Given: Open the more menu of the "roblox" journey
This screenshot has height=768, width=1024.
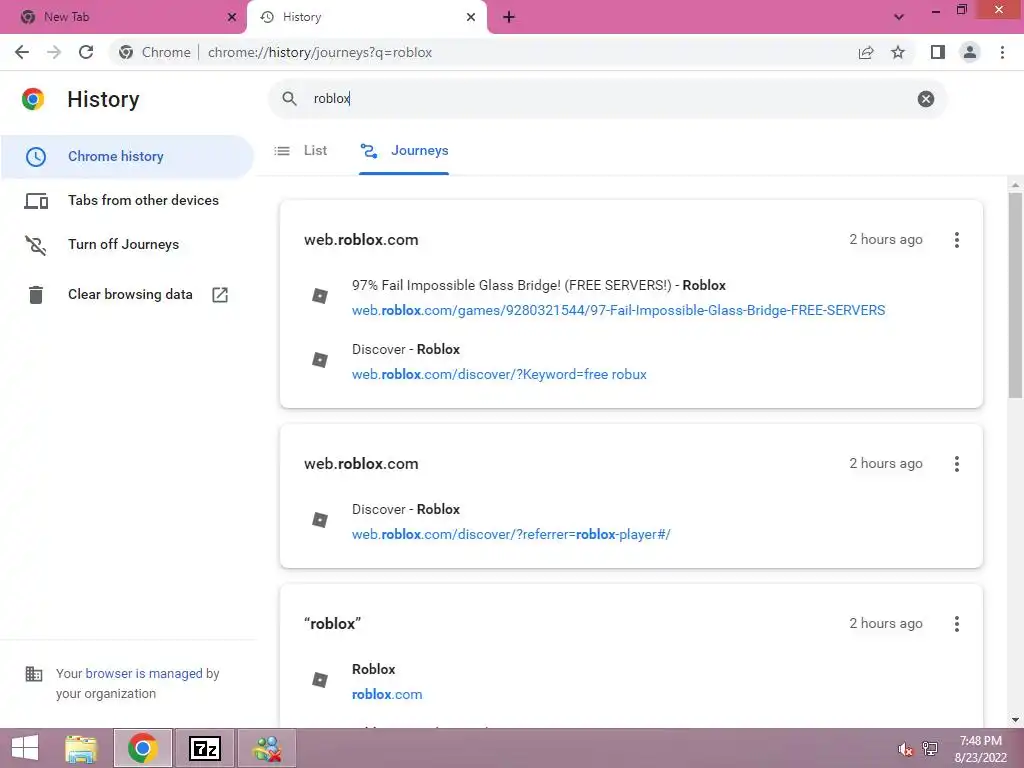Looking at the screenshot, I should tap(957, 624).
